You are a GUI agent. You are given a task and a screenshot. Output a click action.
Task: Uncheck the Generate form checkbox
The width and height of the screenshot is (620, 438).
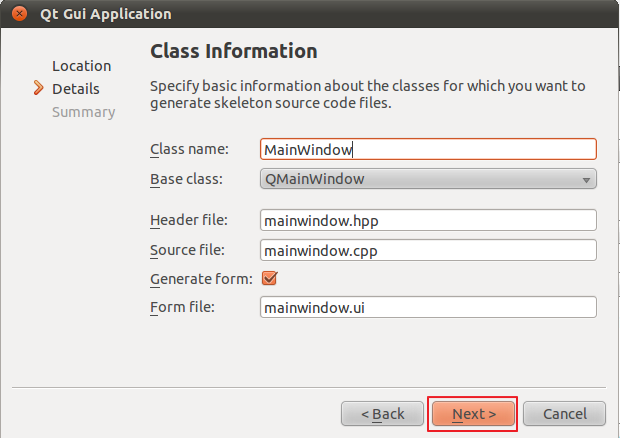tap(268, 278)
